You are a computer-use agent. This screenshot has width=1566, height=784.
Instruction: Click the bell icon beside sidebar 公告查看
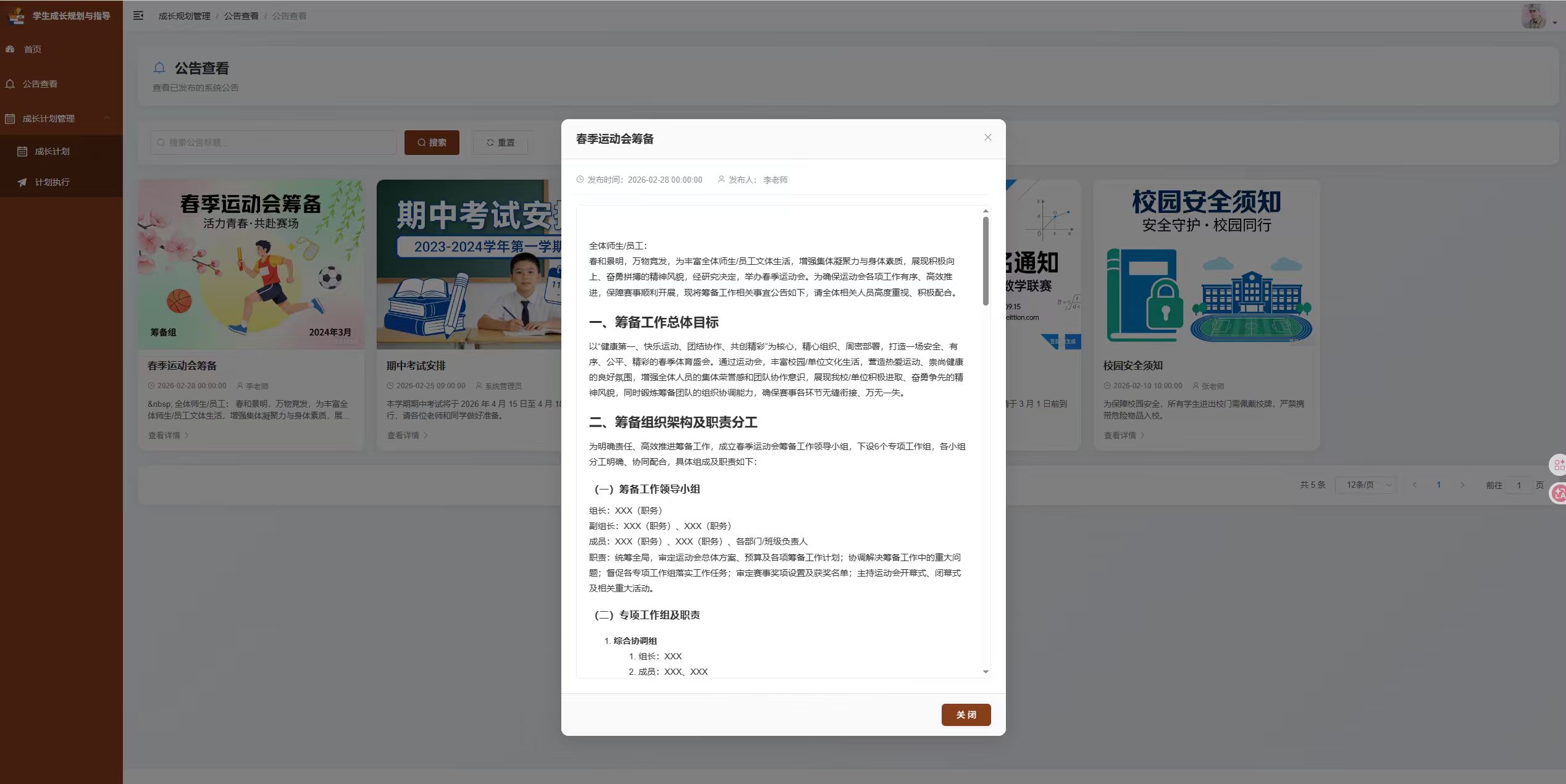10,84
